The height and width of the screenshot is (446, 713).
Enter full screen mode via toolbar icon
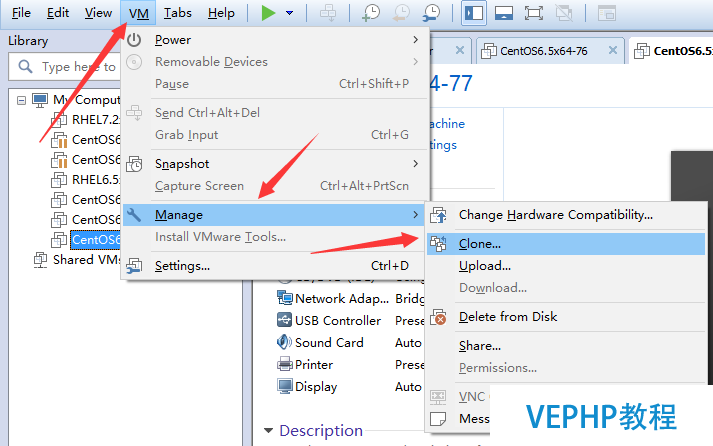point(534,13)
